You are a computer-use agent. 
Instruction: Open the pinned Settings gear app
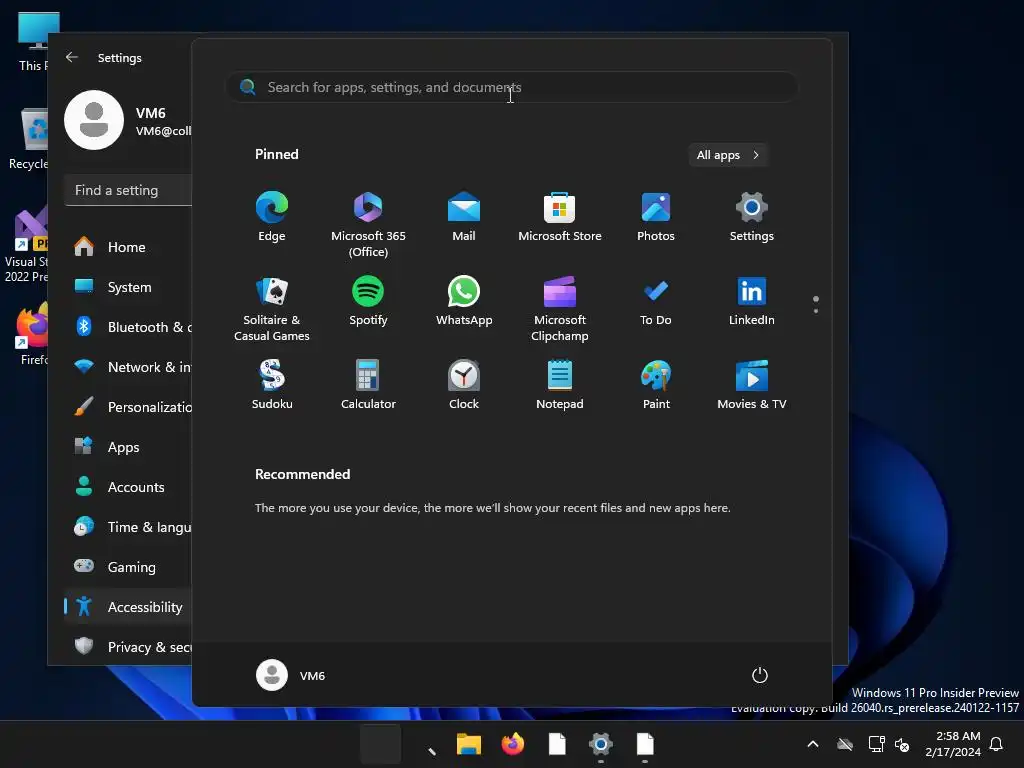coord(752,217)
